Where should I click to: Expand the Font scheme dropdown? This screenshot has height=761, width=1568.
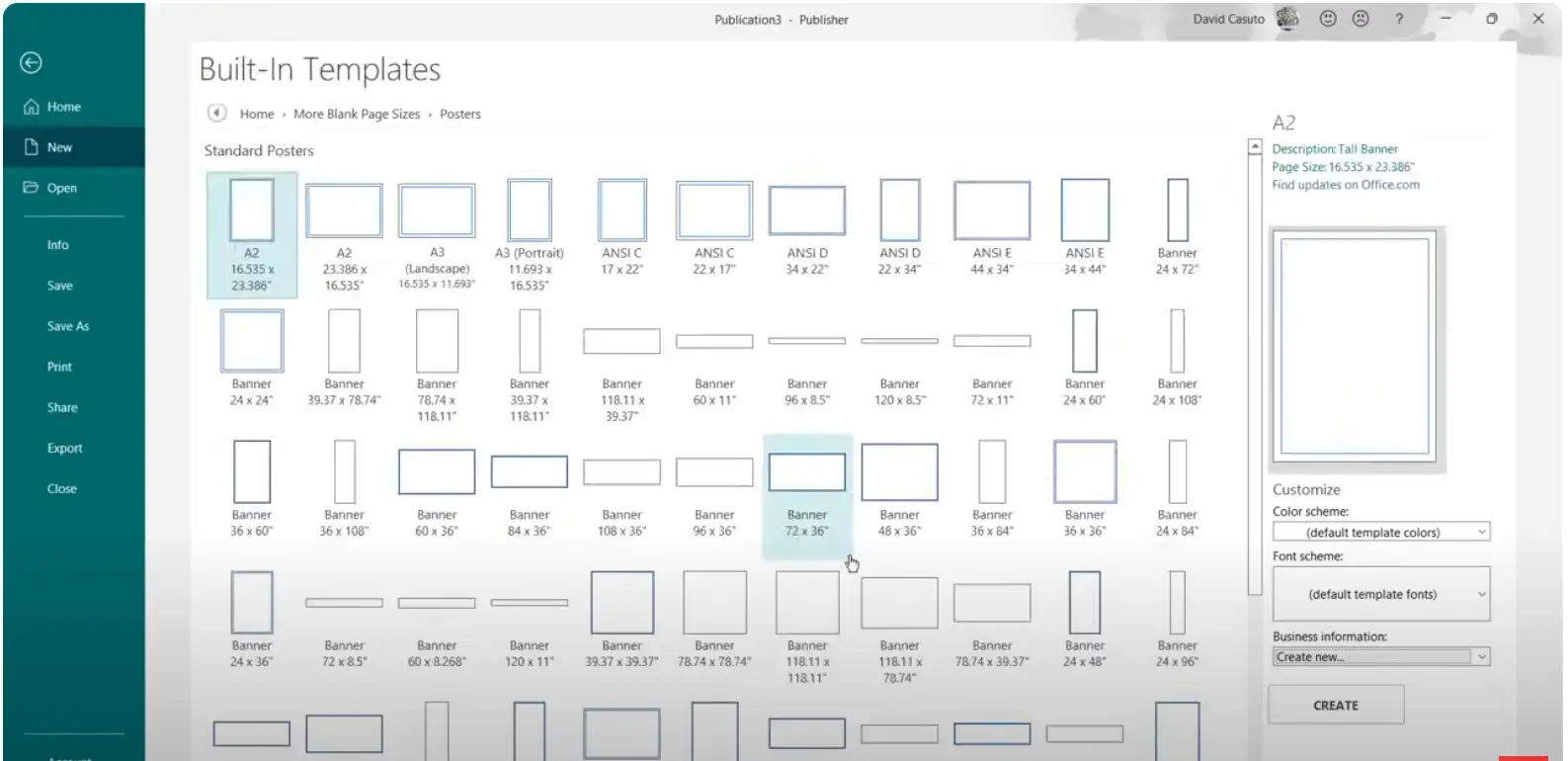click(x=1380, y=594)
